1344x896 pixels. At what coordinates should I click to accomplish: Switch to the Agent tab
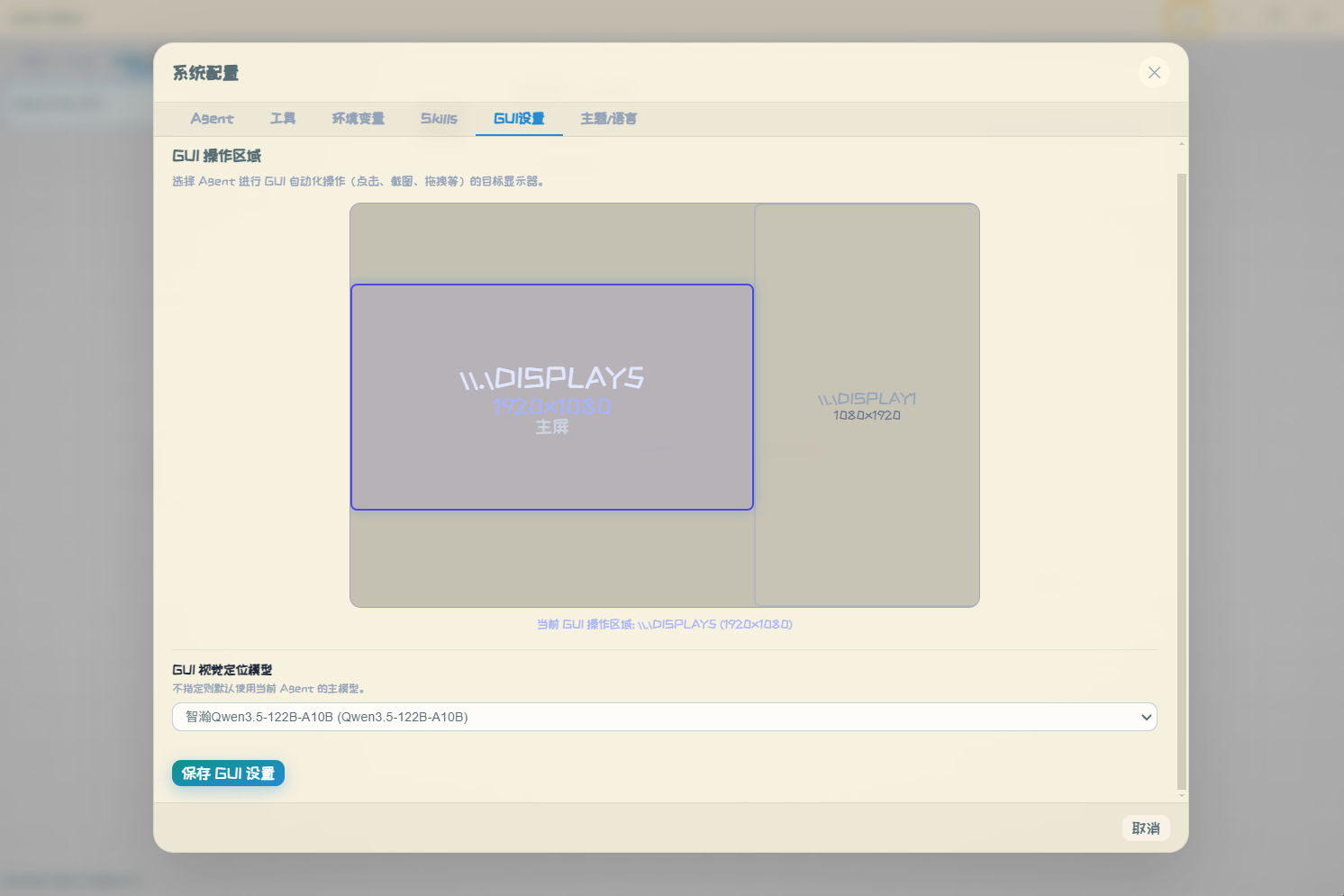coord(212,119)
